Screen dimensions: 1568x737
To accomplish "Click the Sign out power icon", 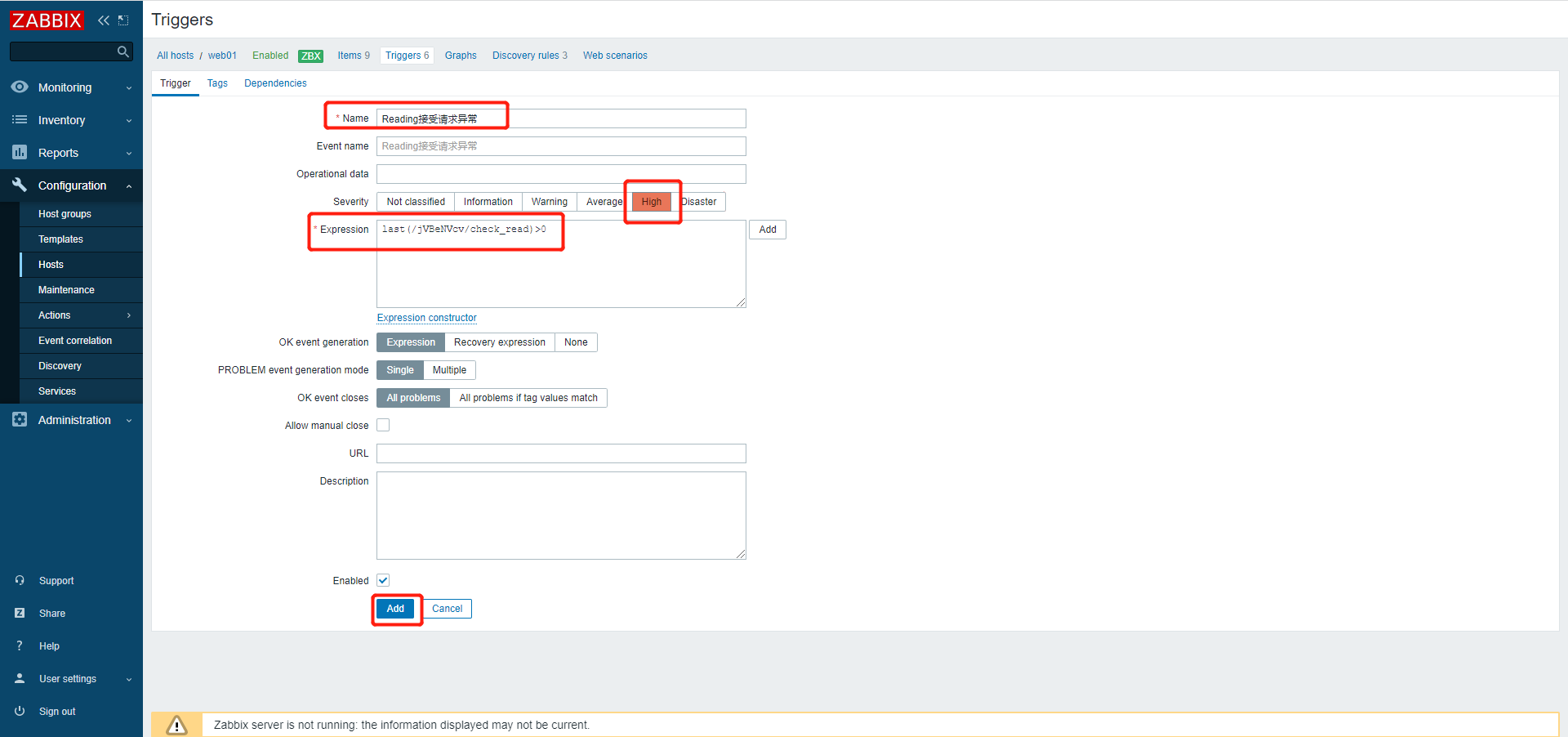I will click(20, 711).
